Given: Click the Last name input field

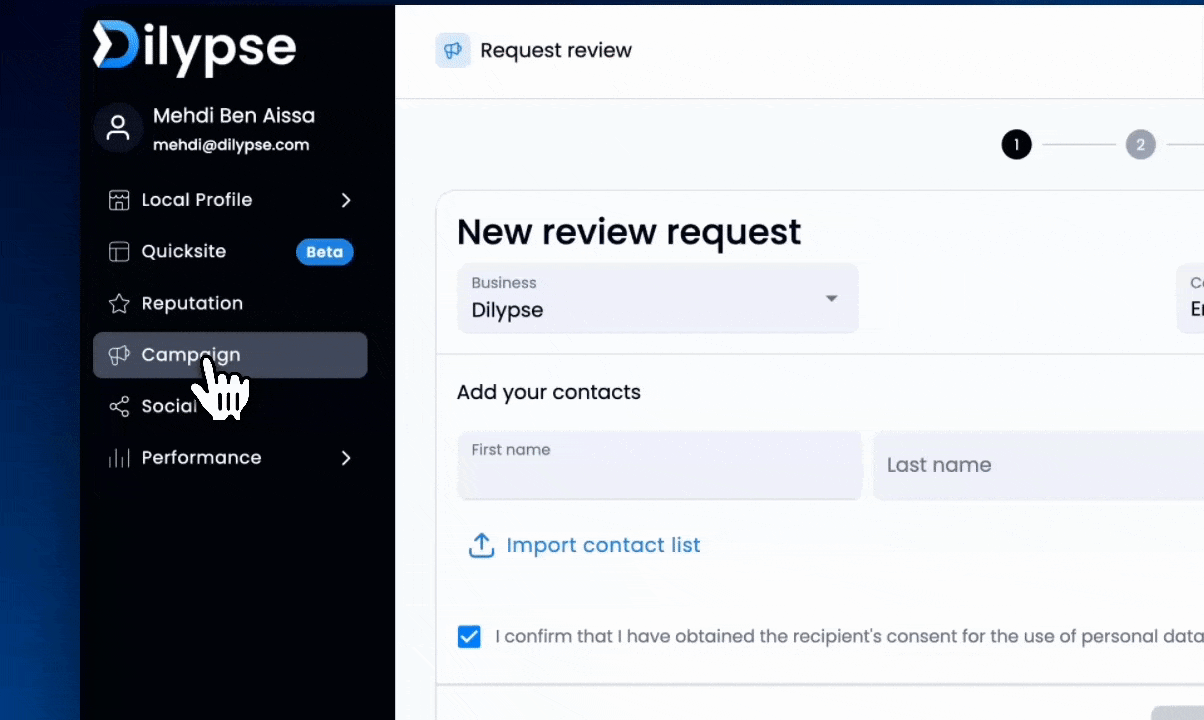Looking at the screenshot, I should coord(1038,465).
